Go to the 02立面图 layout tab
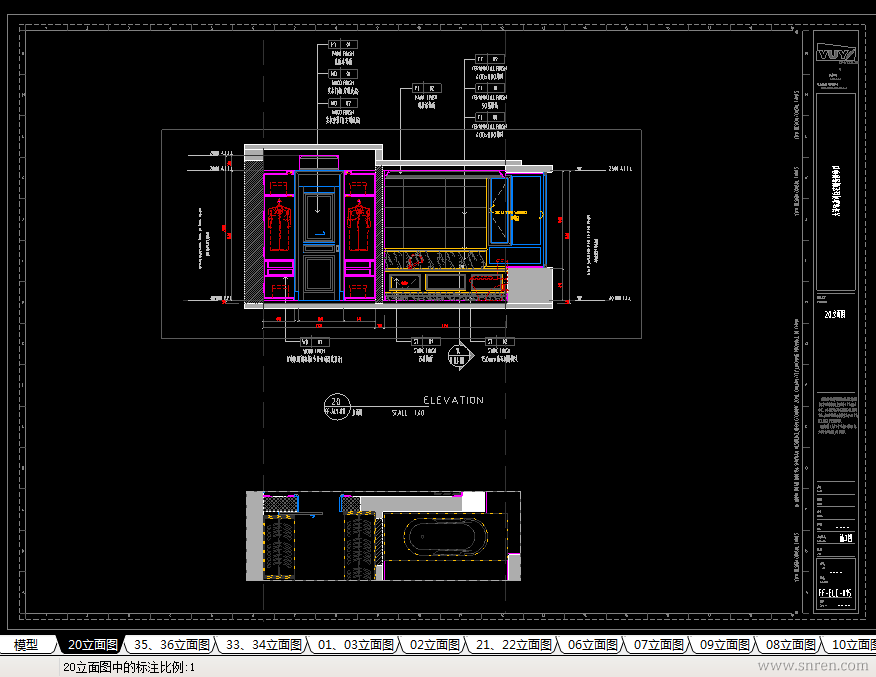876x677 pixels. [x=434, y=645]
